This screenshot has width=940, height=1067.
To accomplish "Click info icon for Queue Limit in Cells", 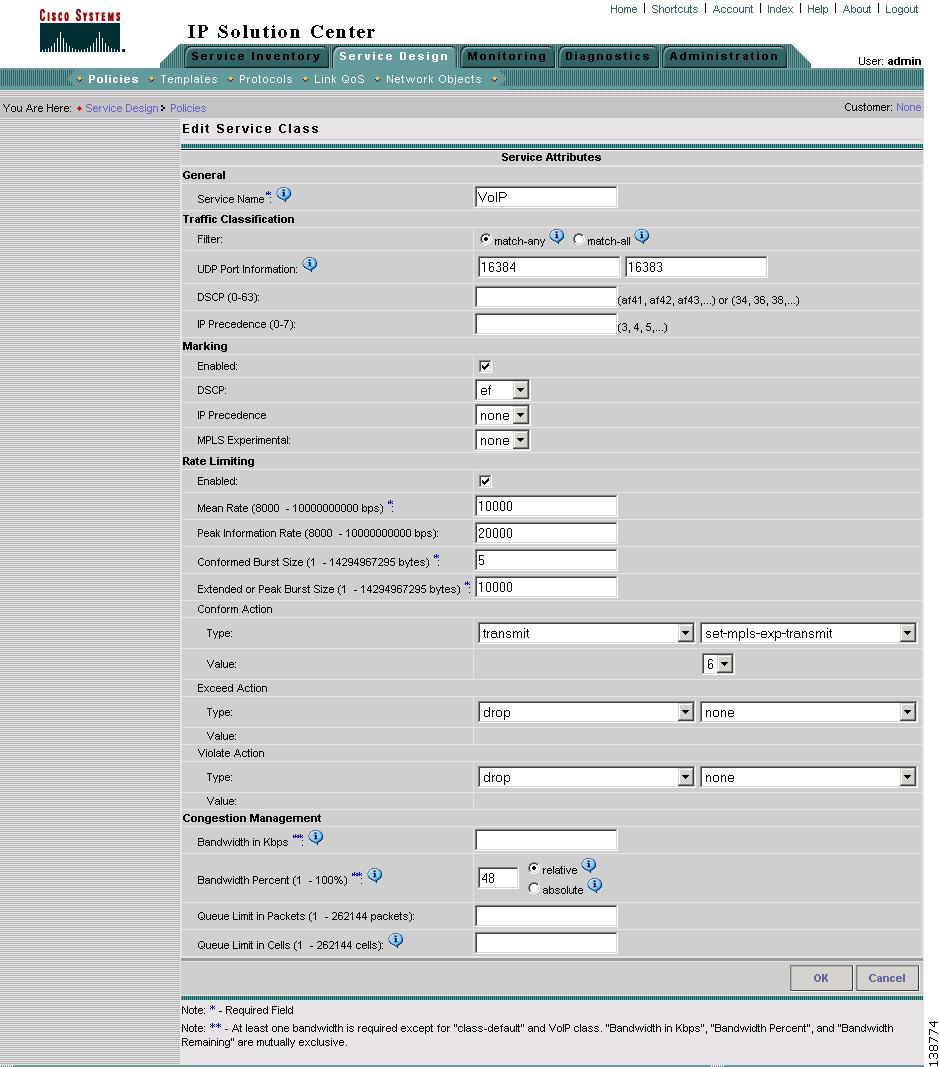I will pos(395,940).
